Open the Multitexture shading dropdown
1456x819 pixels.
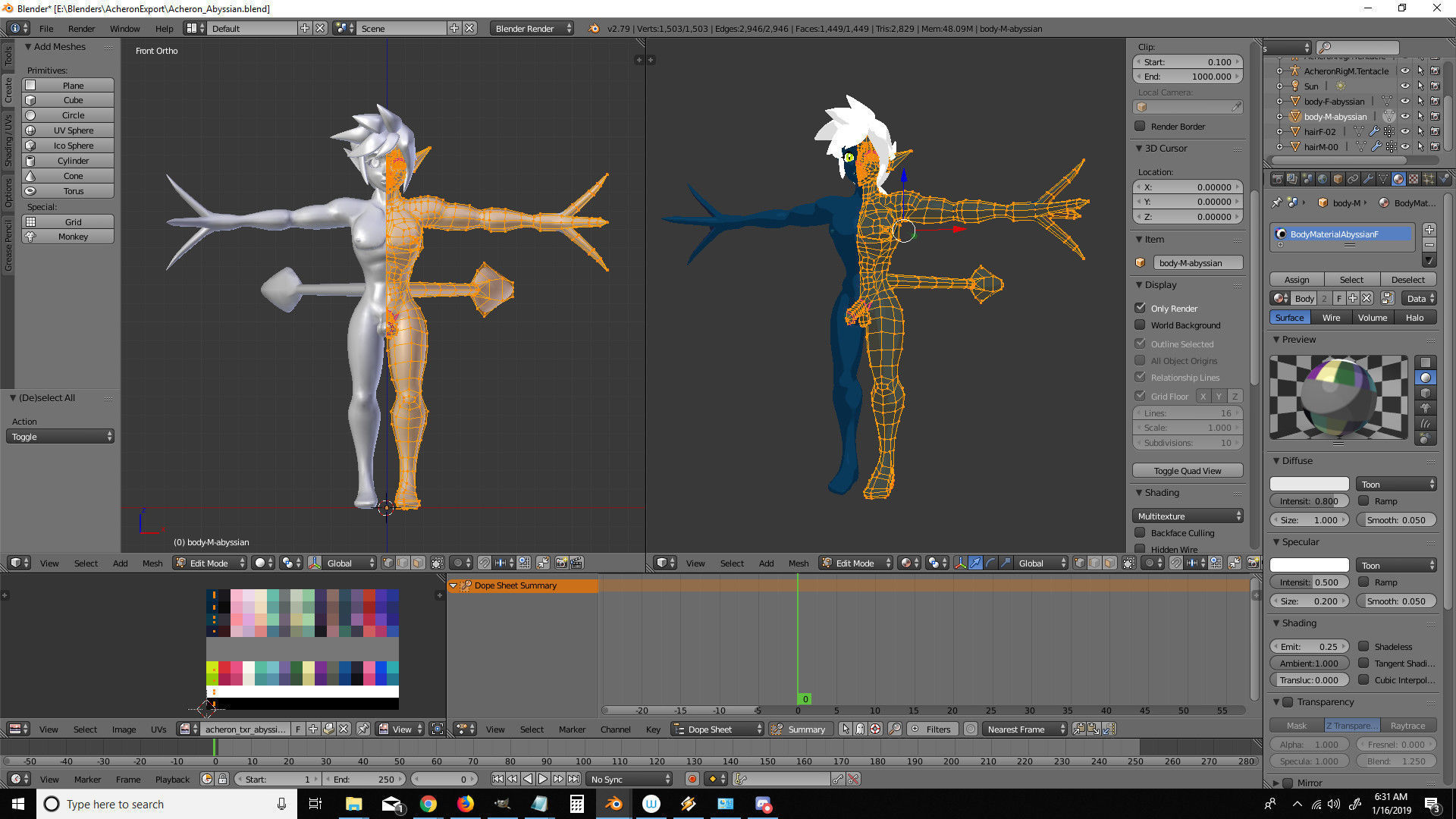click(x=1188, y=516)
